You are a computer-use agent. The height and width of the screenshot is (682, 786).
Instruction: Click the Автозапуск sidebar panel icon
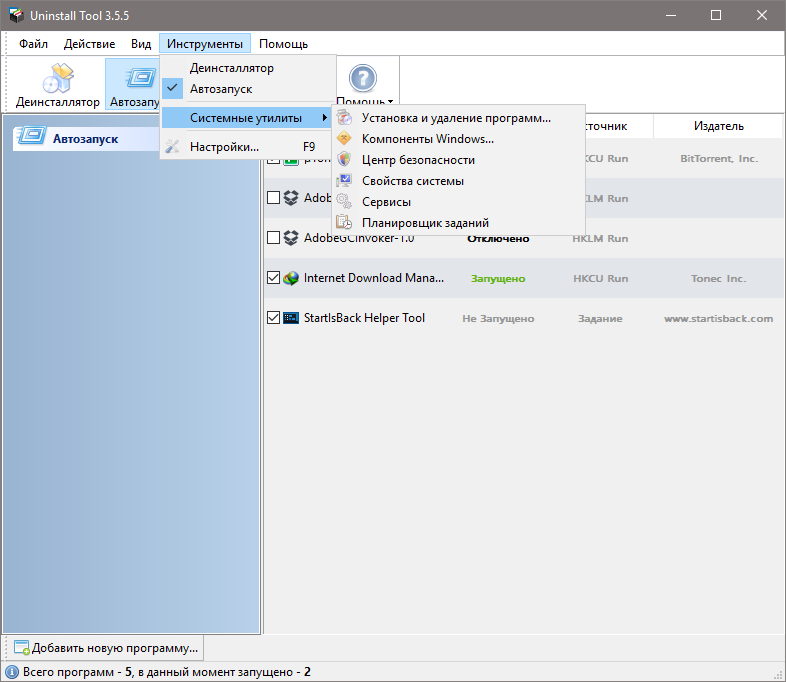pyautogui.click(x=31, y=137)
